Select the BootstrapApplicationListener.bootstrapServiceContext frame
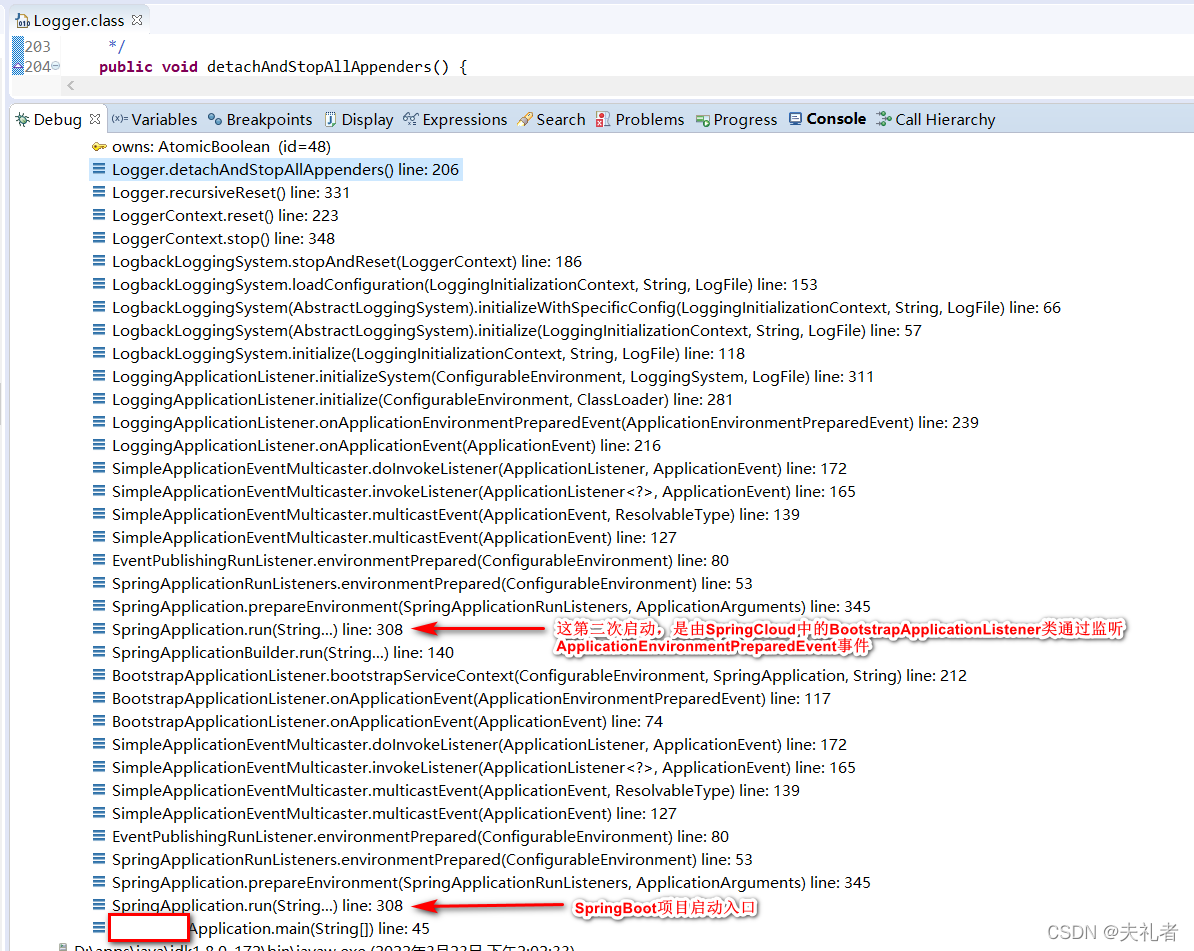This screenshot has width=1194, height=951. coord(400,675)
